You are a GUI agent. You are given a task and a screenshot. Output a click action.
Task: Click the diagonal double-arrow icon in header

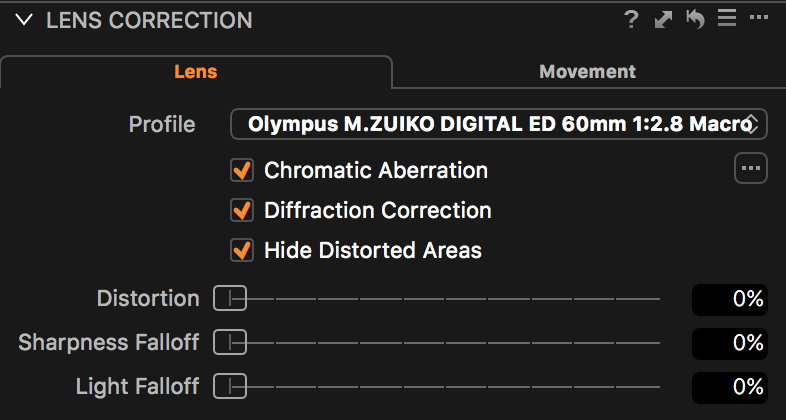tap(663, 20)
